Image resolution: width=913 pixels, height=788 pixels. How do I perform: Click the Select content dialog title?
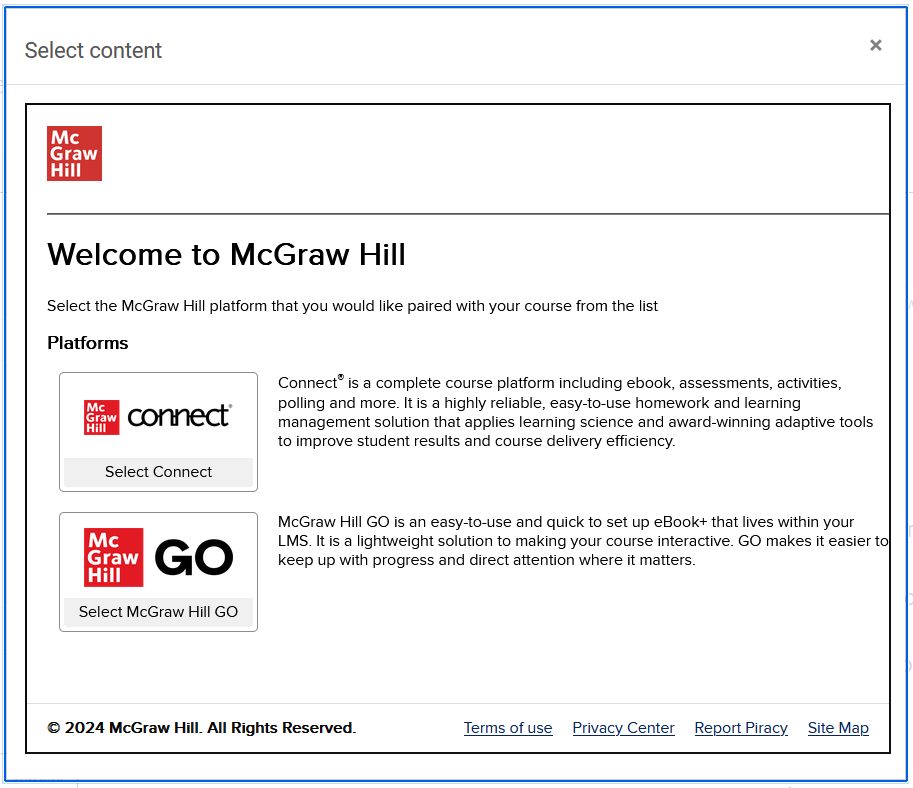coord(93,49)
